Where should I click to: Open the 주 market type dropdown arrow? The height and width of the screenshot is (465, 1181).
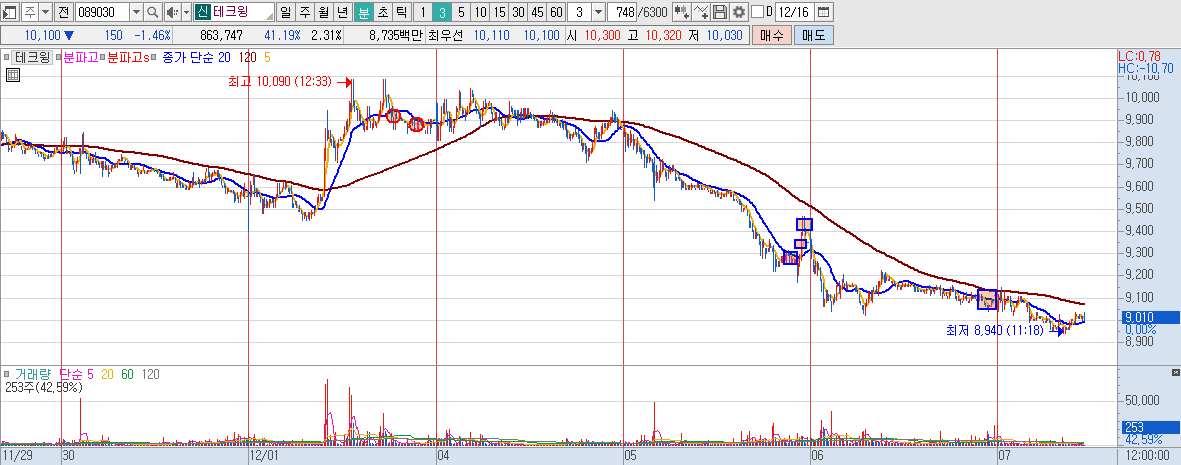(45, 12)
